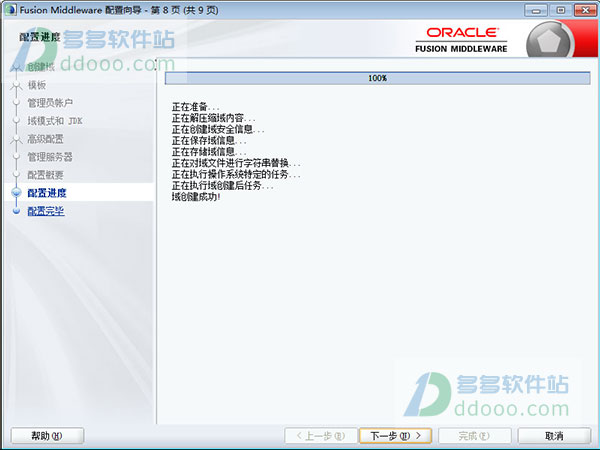Select the 高级配置 step in sidebar
Image resolution: width=600 pixels, height=450 pixels.
point(45,139)
